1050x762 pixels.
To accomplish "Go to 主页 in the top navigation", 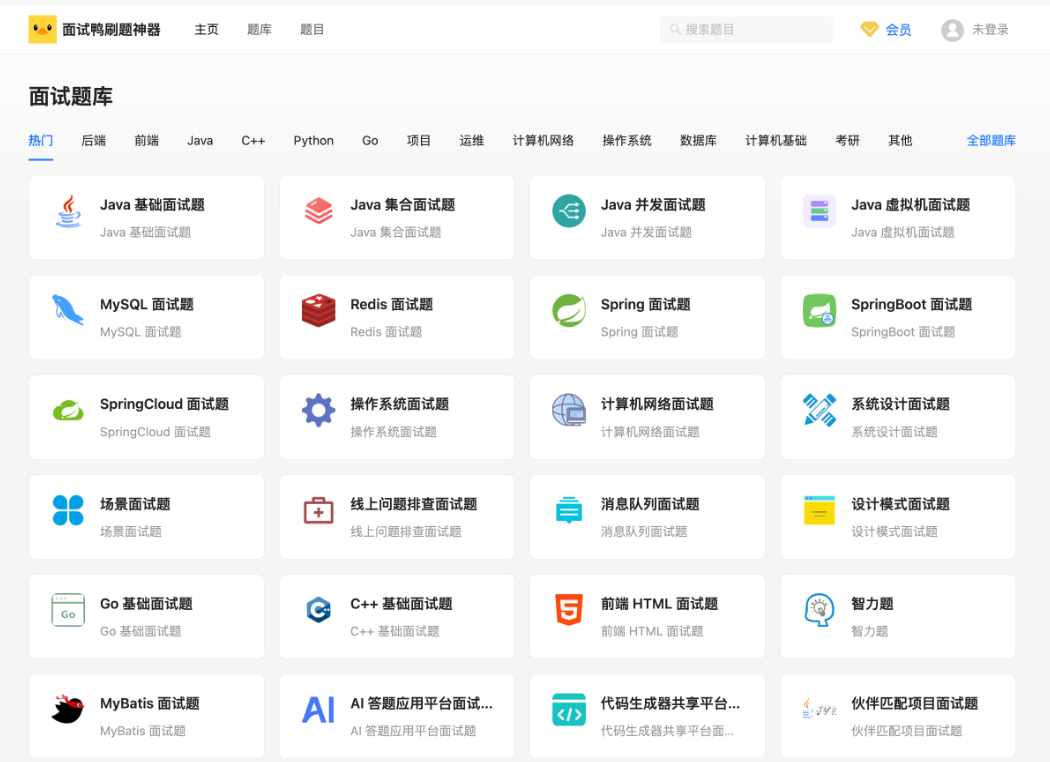I will tap(206, 29).
